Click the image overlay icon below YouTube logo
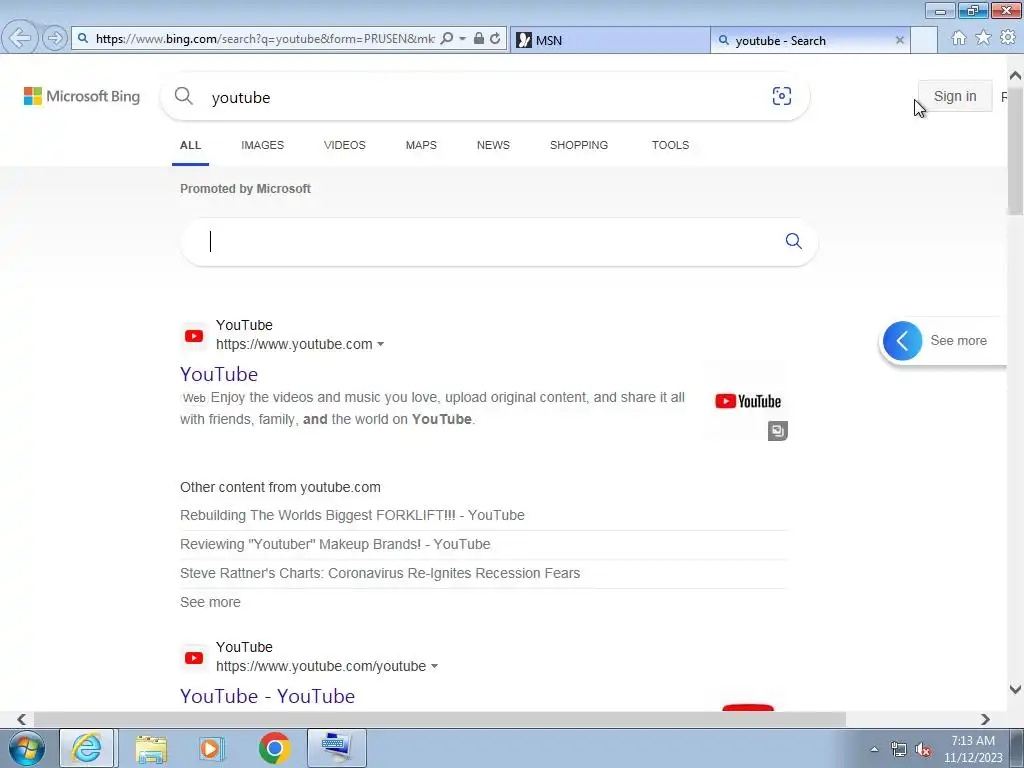 [x=777, y=431]
